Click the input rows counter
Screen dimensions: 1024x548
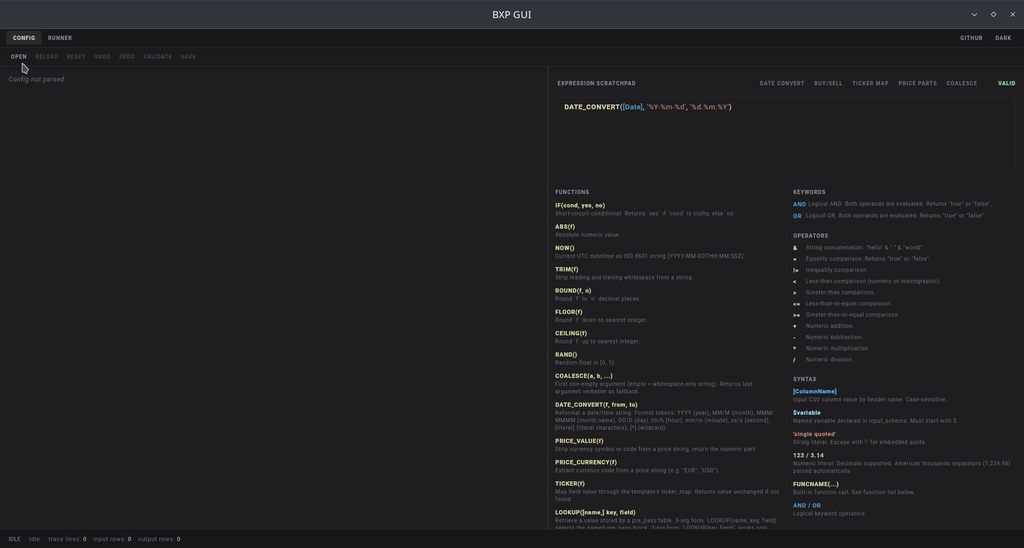pyautogui.click(x=112, y=540)
